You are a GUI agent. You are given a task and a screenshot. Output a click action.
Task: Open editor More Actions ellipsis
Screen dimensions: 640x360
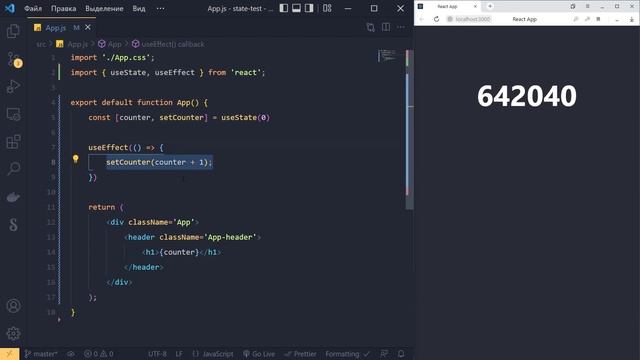401,27
